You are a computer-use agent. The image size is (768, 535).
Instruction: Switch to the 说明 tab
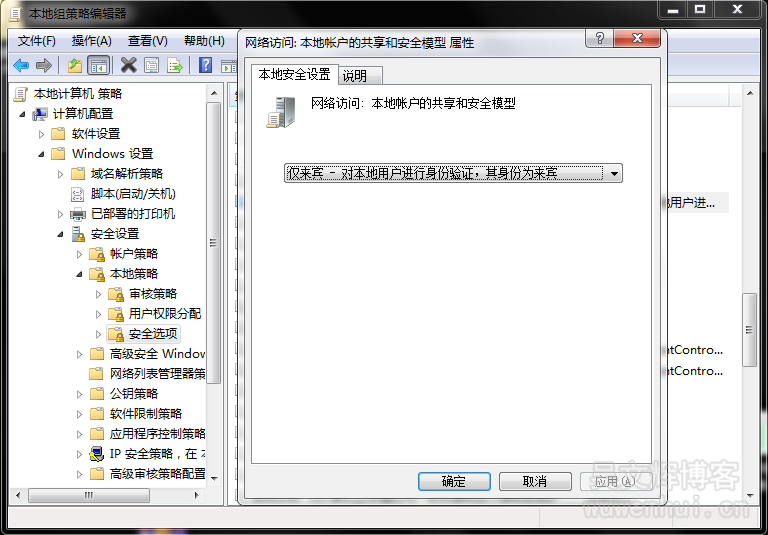(355, 76)
